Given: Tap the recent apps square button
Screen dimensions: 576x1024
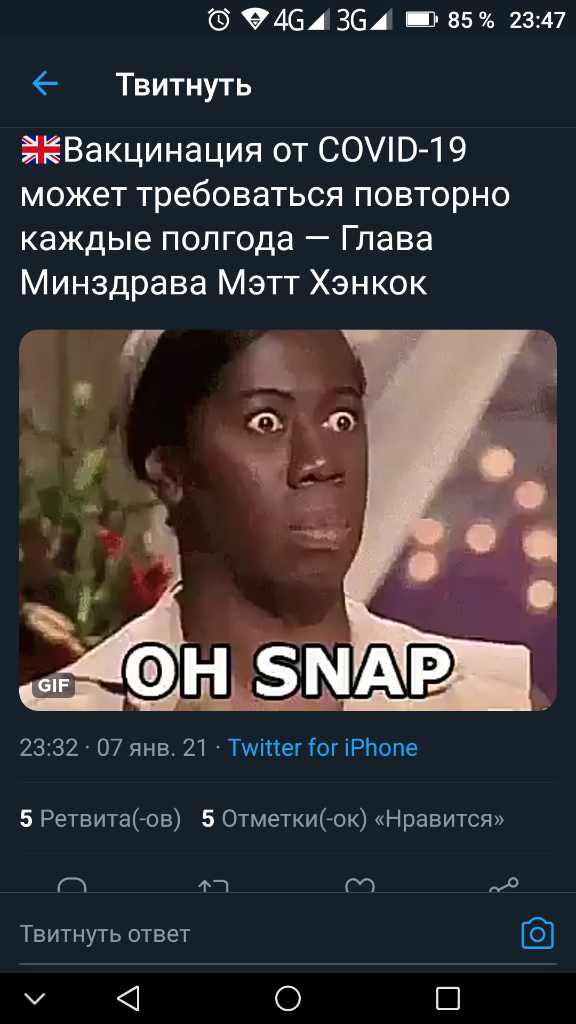Looking at the screenshot, I should (x=448, y=998).
